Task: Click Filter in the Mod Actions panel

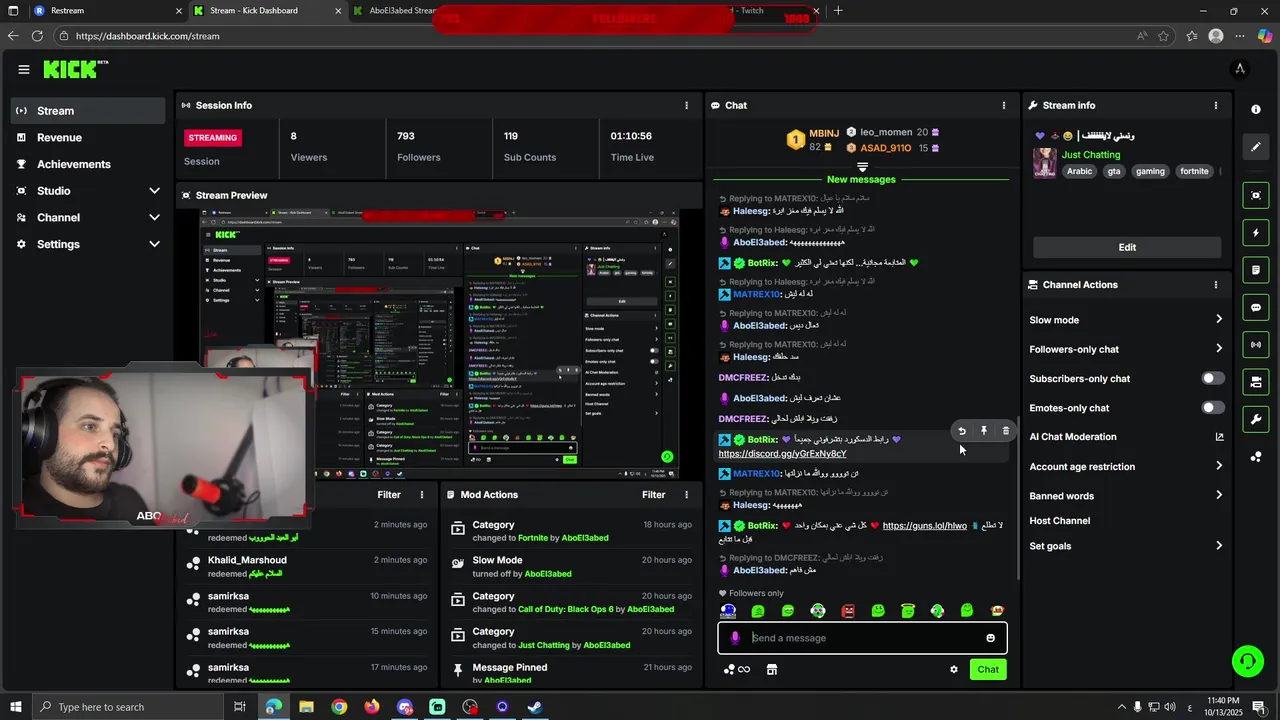Action: coord(653,495)
